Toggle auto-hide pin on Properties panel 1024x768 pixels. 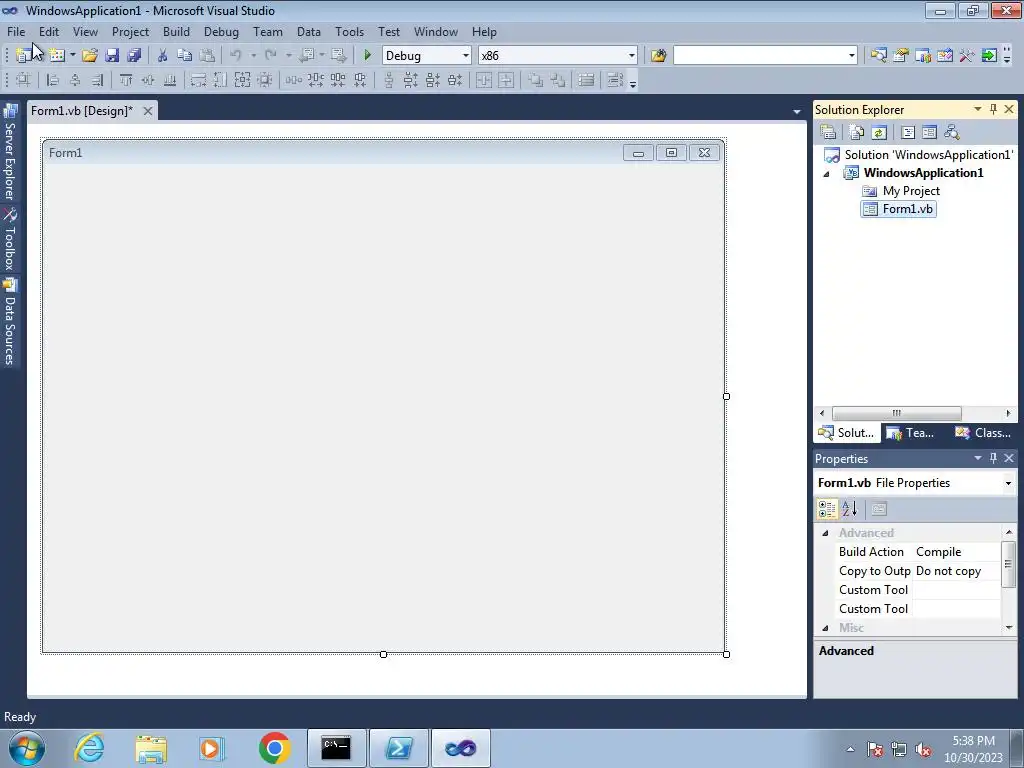[x=993, y=458]
